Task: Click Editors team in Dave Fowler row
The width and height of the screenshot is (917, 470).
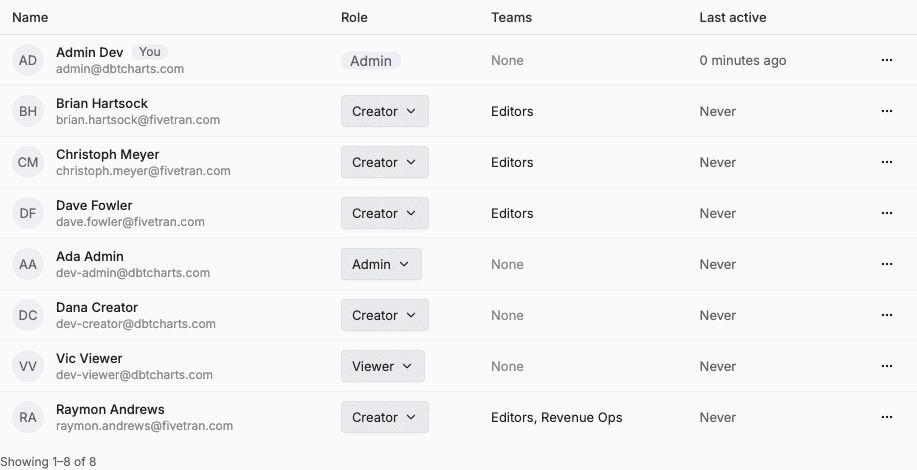Action: [512, 213]
